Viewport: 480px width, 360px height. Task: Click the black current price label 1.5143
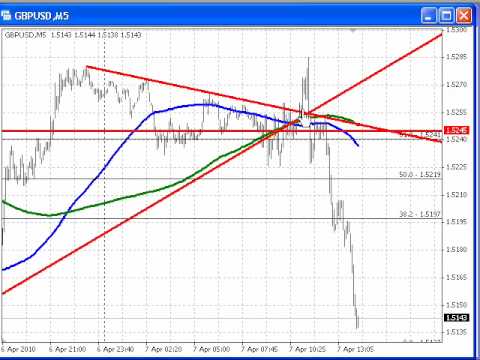(457, 318)
